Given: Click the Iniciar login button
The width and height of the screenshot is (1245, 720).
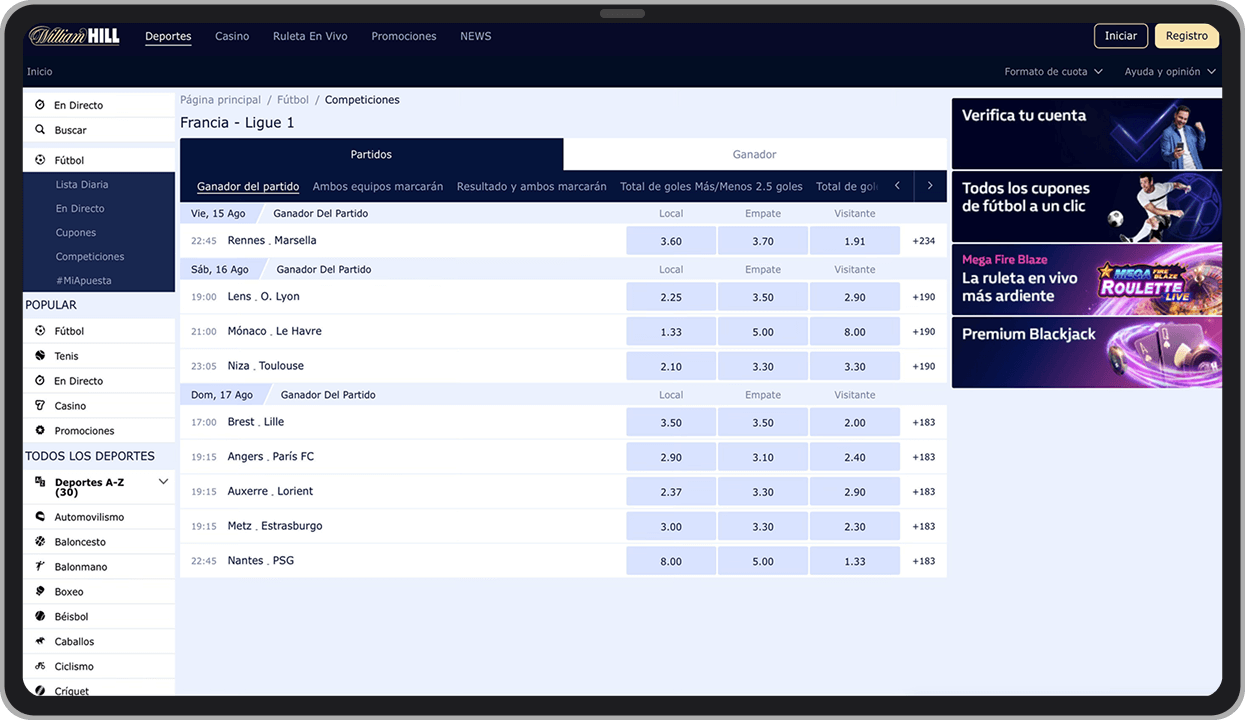Looking at the screenshot, I should [x=1121, y=36].
